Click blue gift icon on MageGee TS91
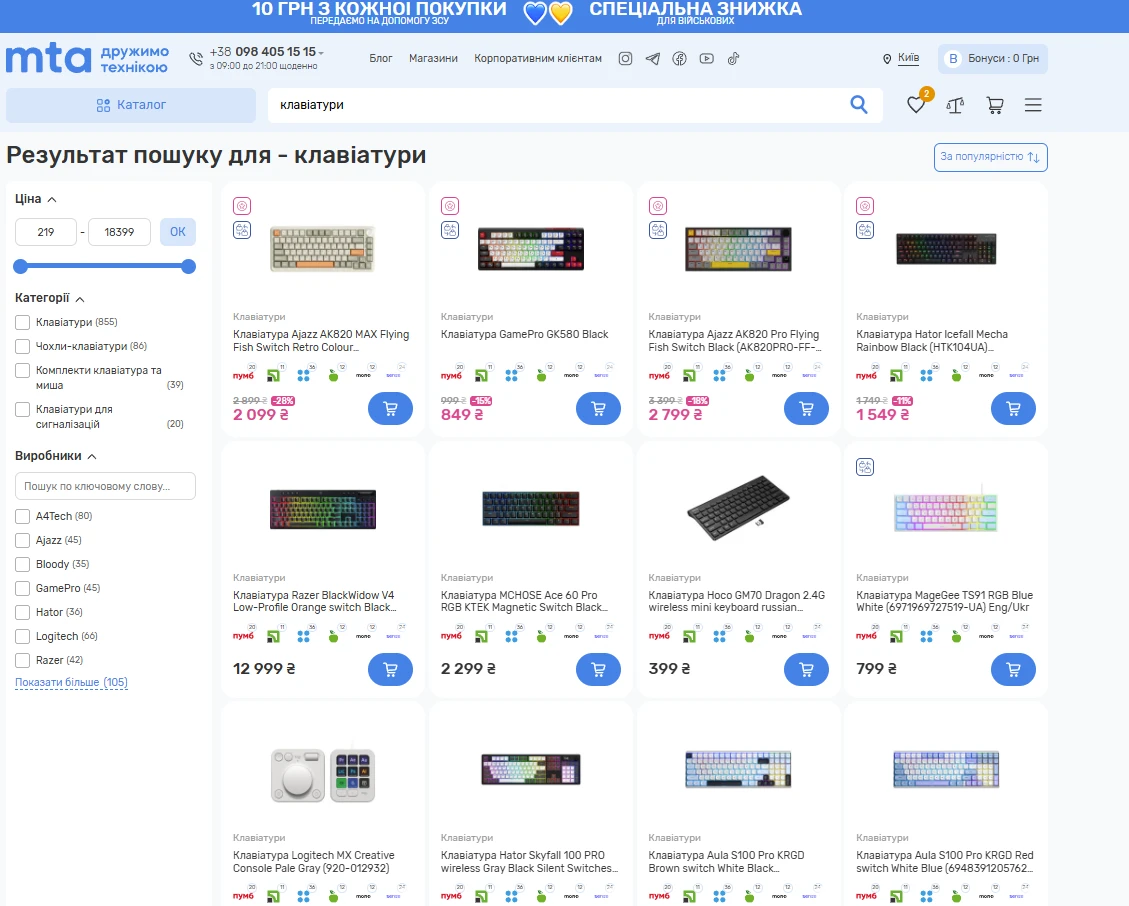 (x=865, y=467)
